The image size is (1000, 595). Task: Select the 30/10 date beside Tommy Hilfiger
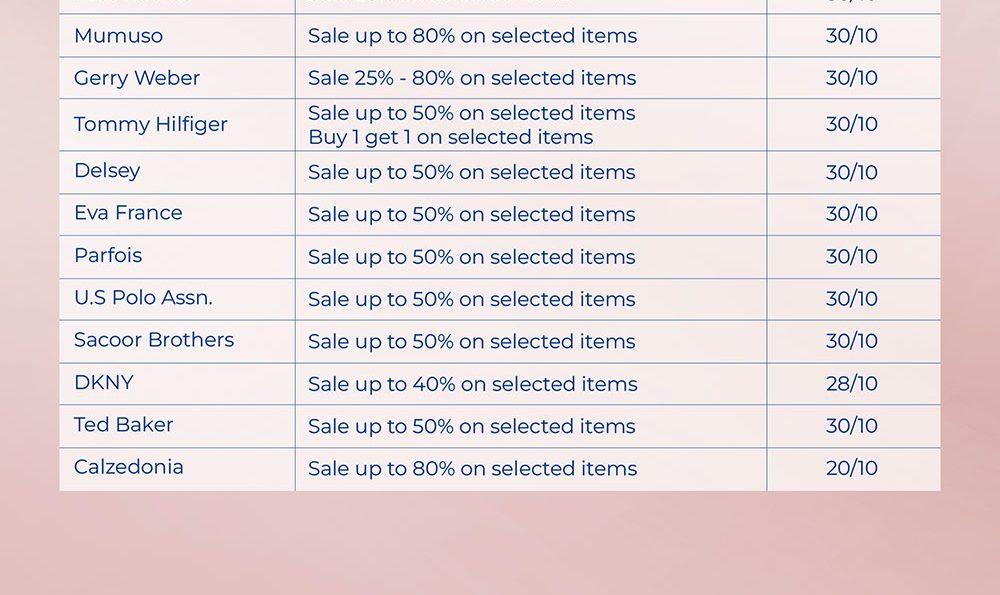point(852,125)
